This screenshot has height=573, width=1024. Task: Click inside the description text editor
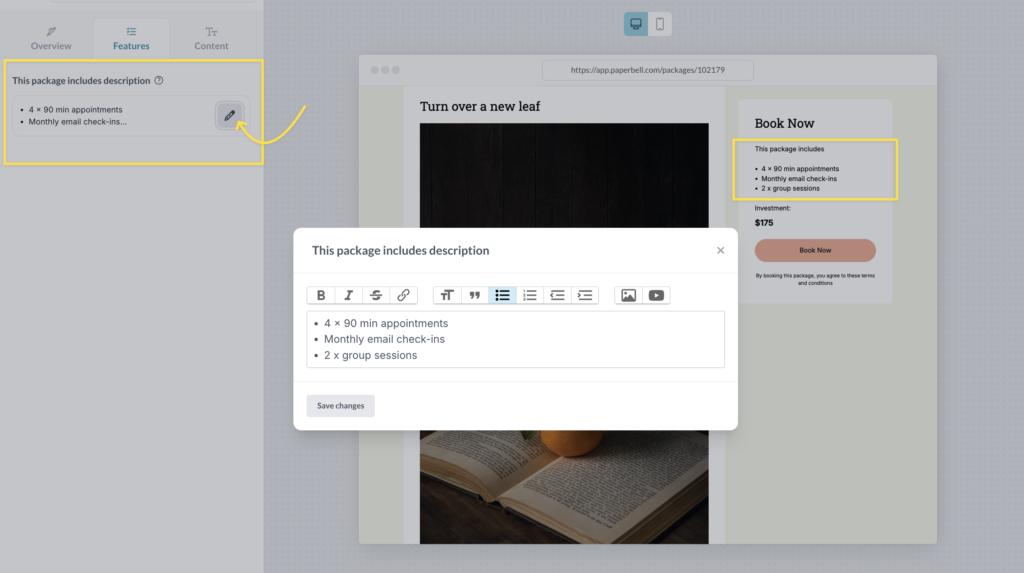[515, 339]
